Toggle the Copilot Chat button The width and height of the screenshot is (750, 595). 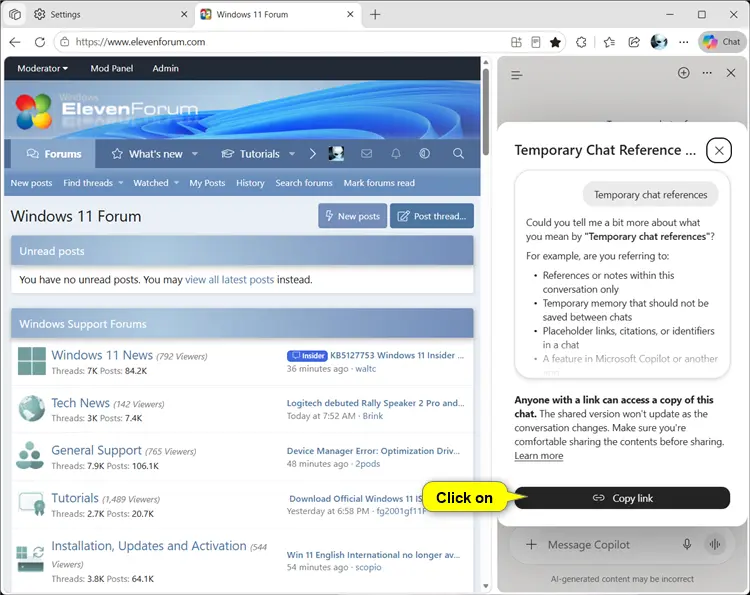[722, 42]
